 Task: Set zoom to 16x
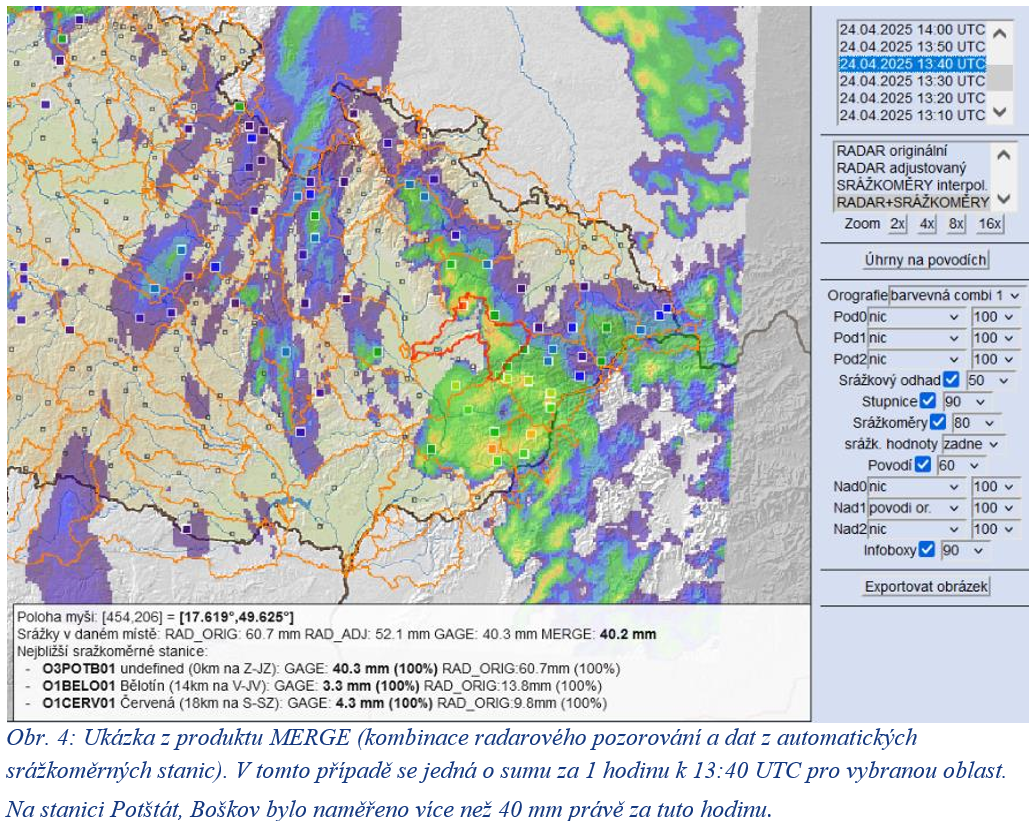point(990,224)
